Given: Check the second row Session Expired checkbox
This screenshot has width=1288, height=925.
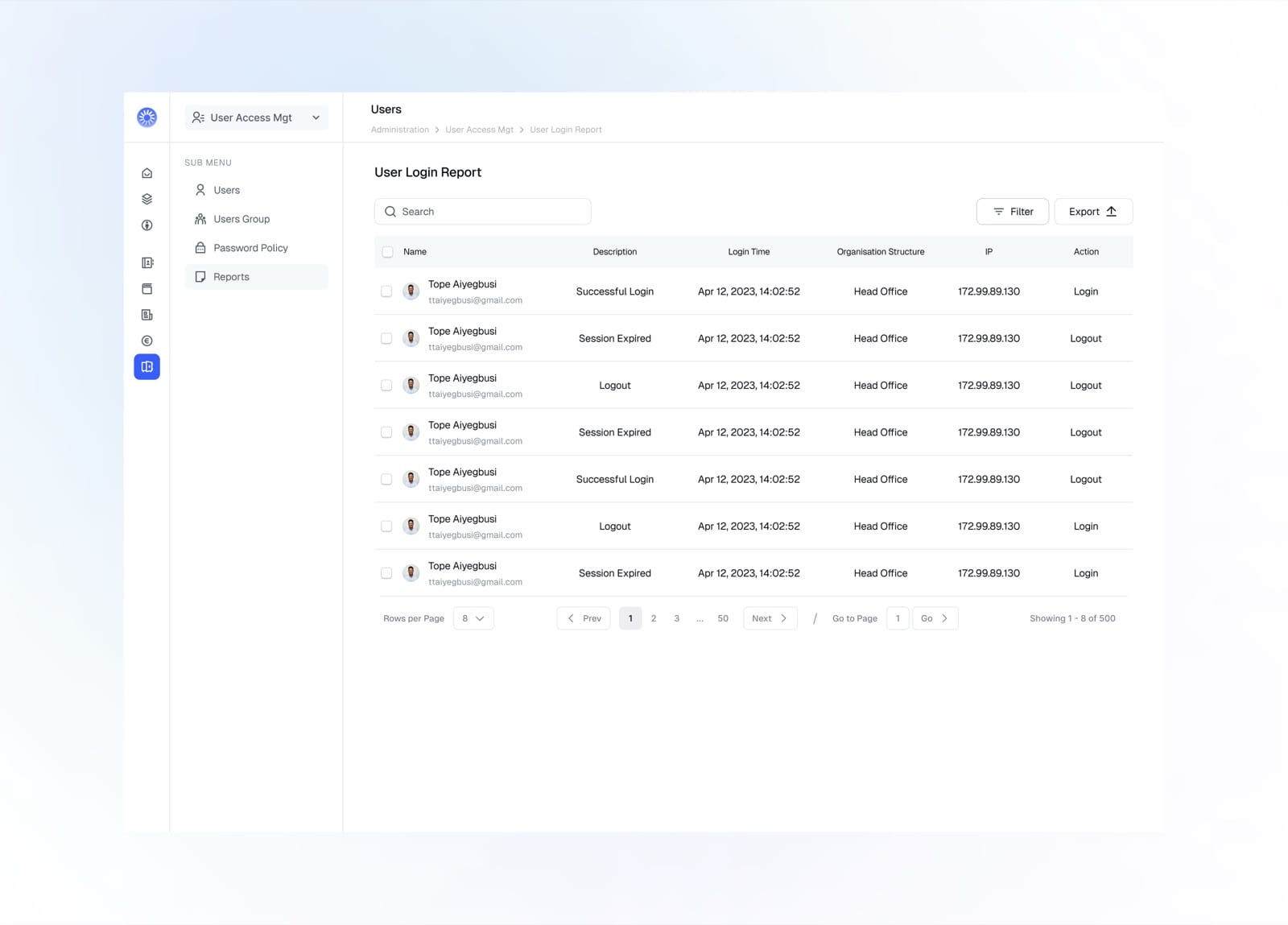Looking at the screenshot, I should click(386, 338).
